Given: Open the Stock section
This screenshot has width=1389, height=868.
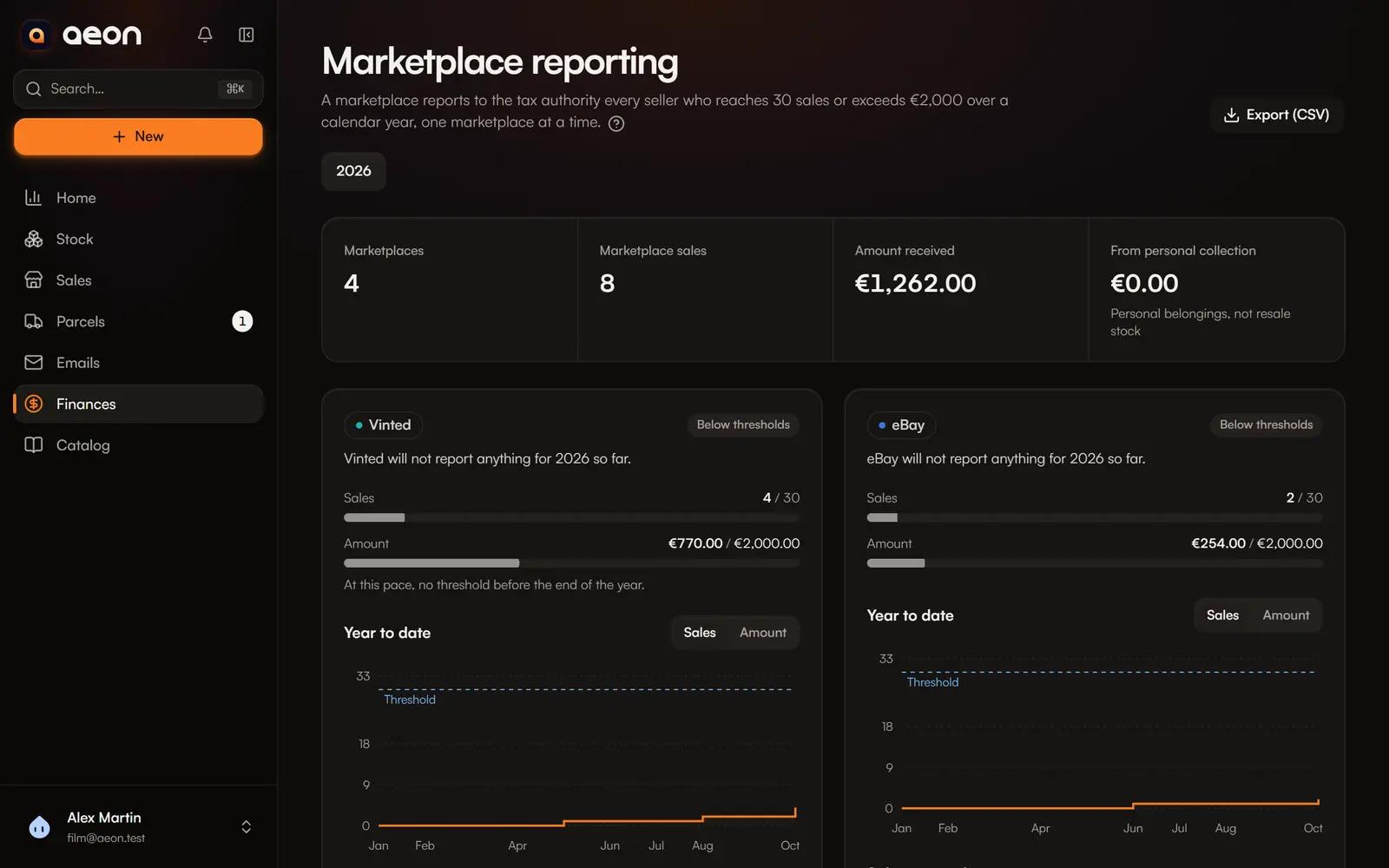Looking at the screenshot, I should (139, 239).
